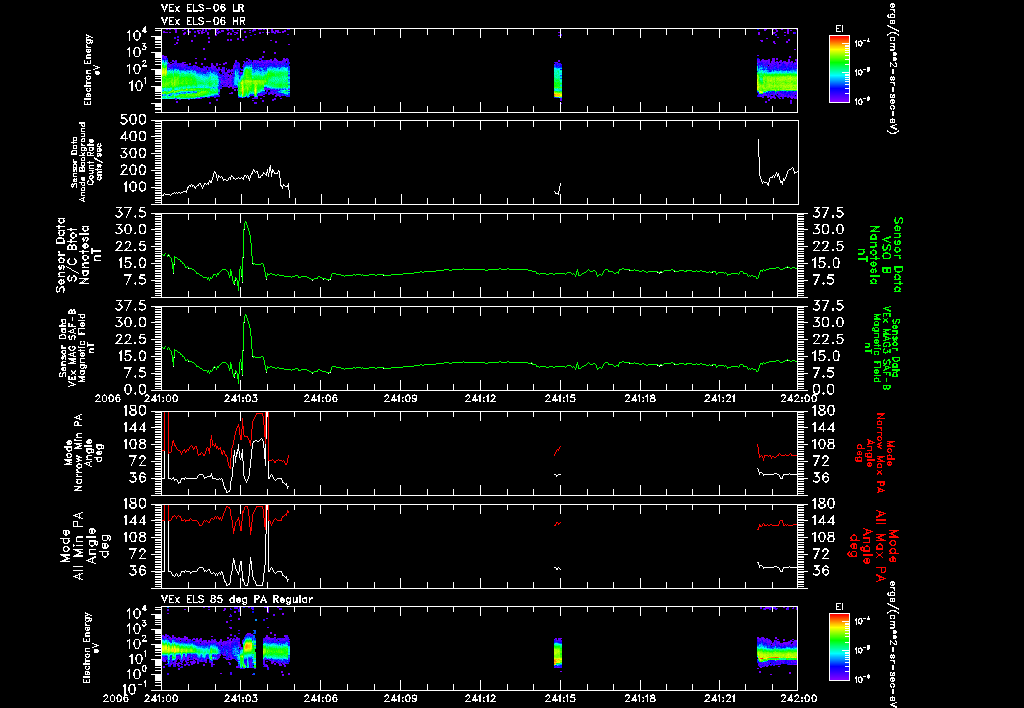Viewport: 1024px width, 708px height.
Task: Click the electron burst at 241:15 in the ELS-06 spectrogram
Action: coord(558,80)
